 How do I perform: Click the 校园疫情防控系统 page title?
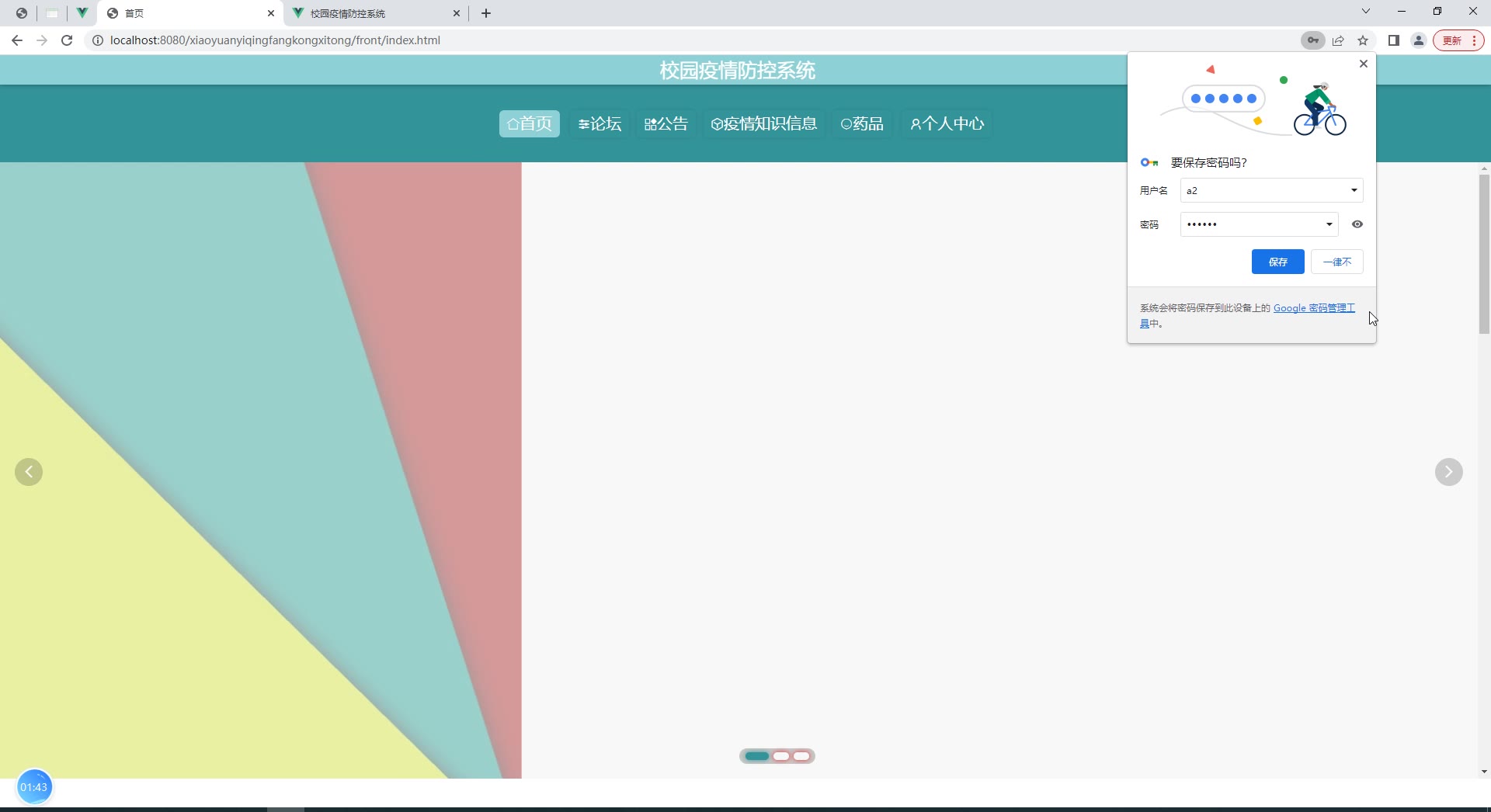tap(738, 71)
